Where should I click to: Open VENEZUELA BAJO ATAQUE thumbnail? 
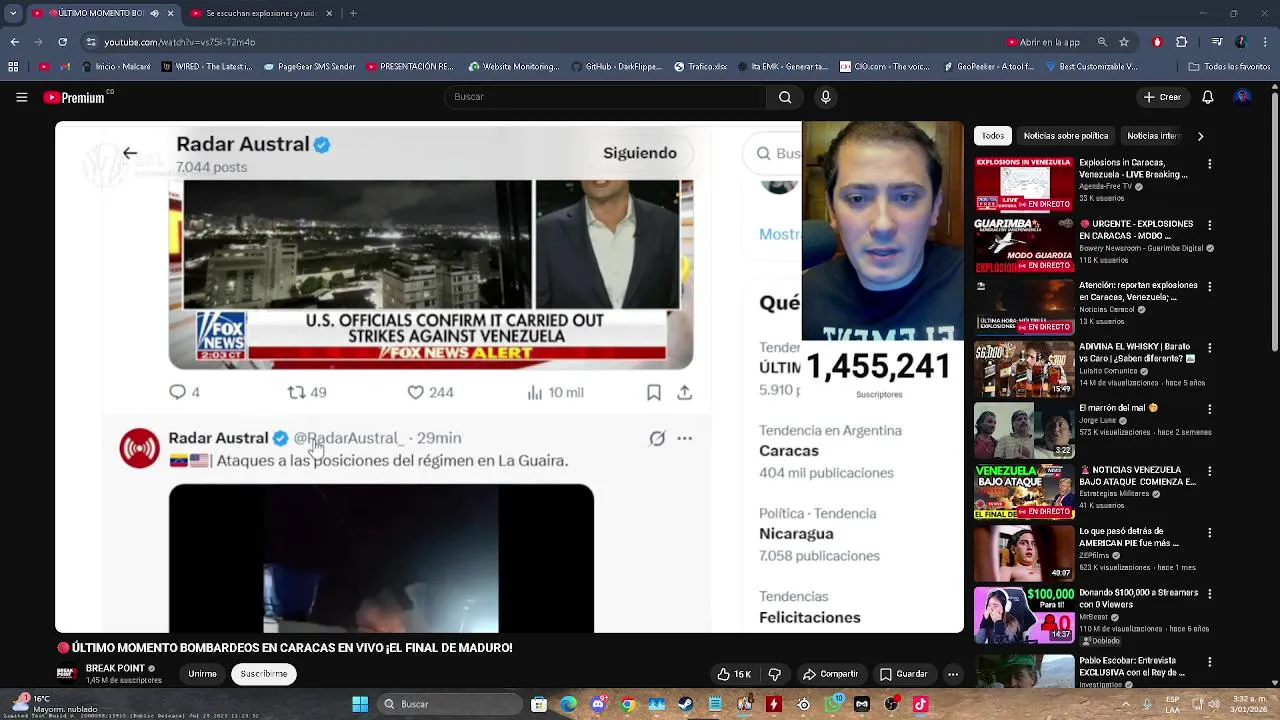coord(1024,492)
